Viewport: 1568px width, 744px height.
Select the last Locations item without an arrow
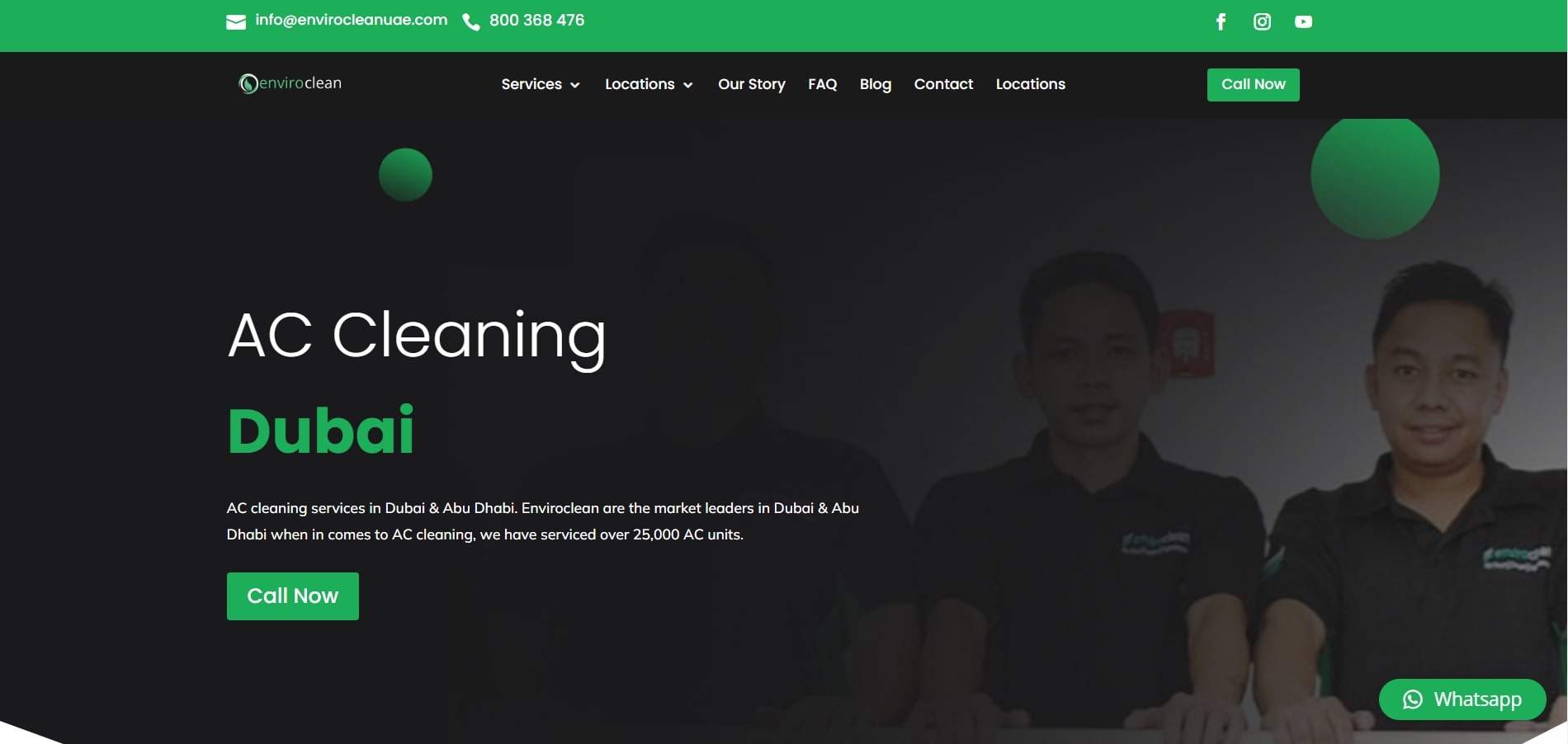coord(1031,84)
